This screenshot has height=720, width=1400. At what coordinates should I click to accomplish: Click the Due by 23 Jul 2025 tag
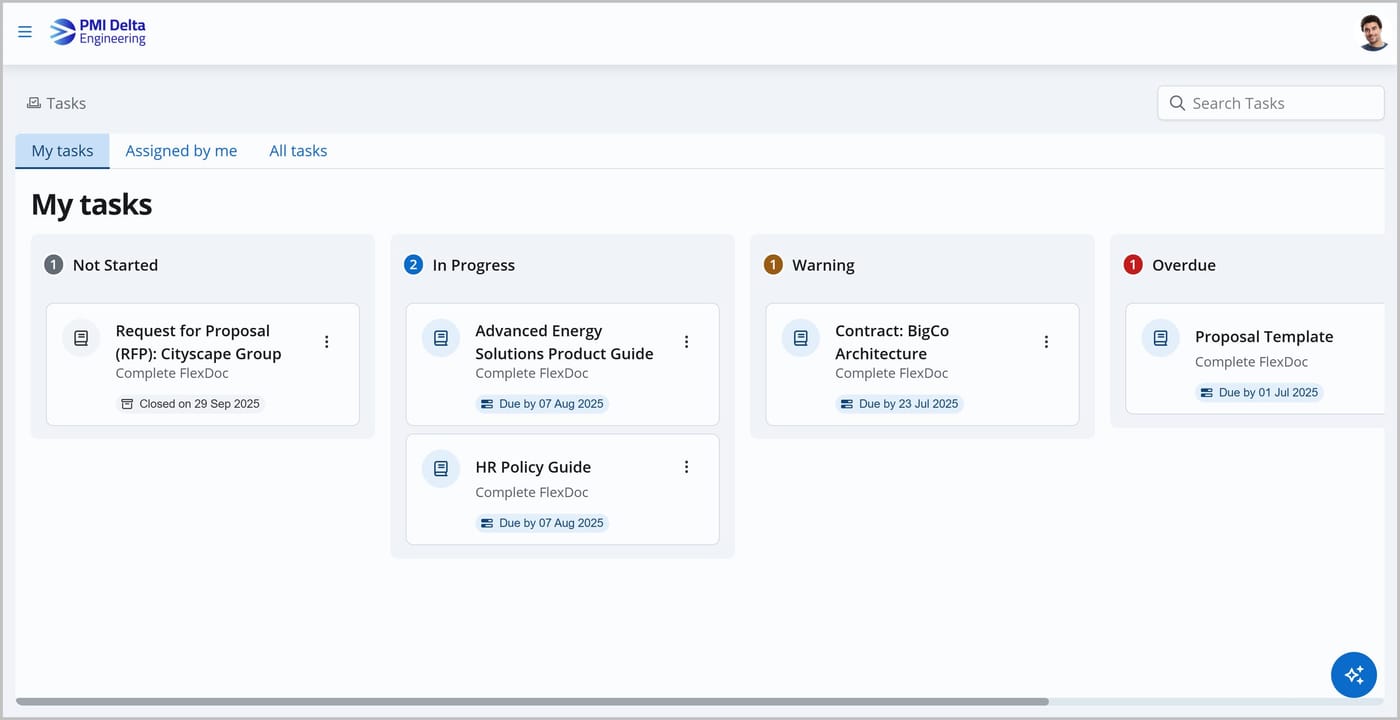pyautogui.click(x=899, y=404)
